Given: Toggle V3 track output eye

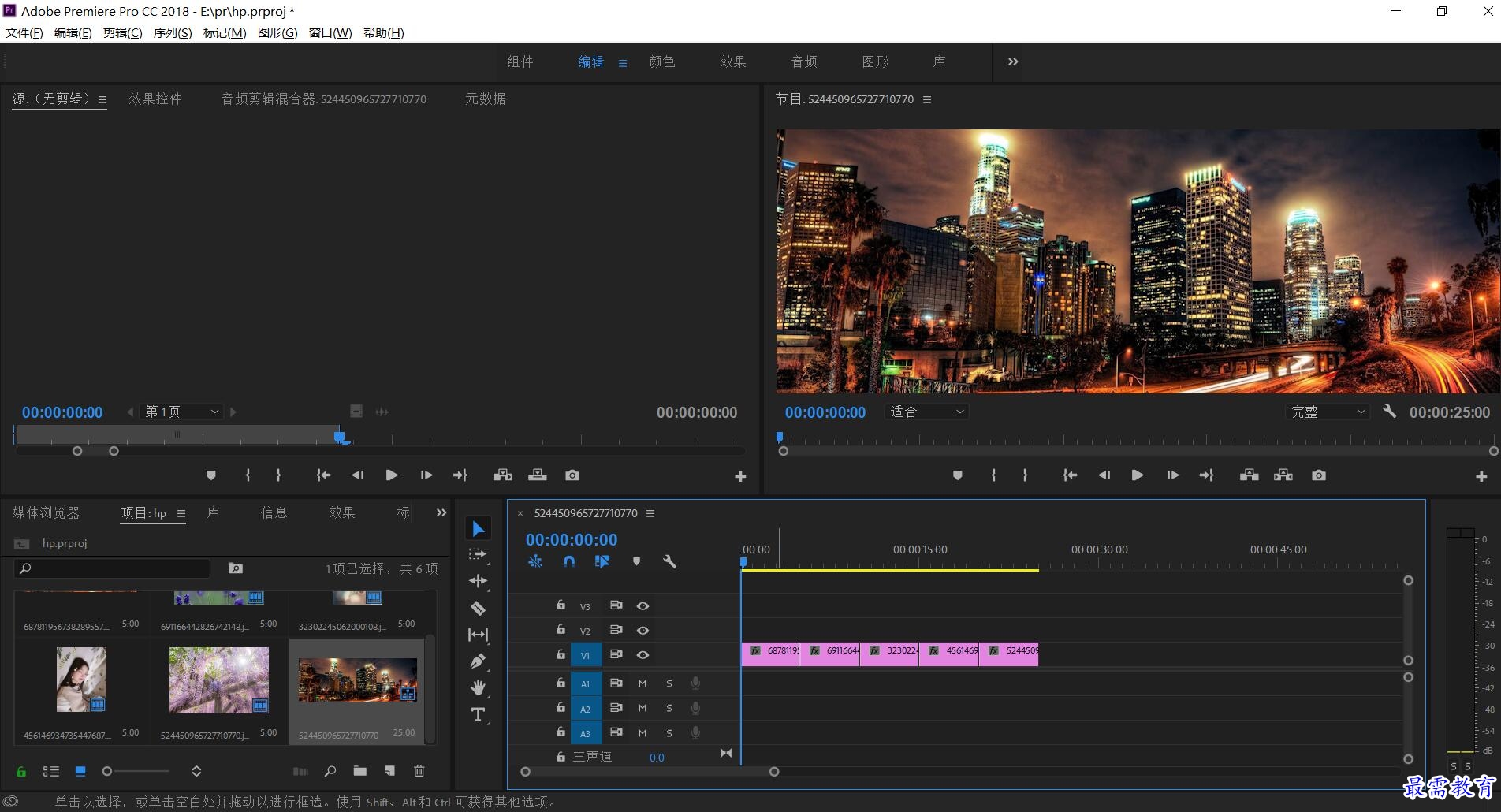Looking at the screenshot, I should point(642,606).
